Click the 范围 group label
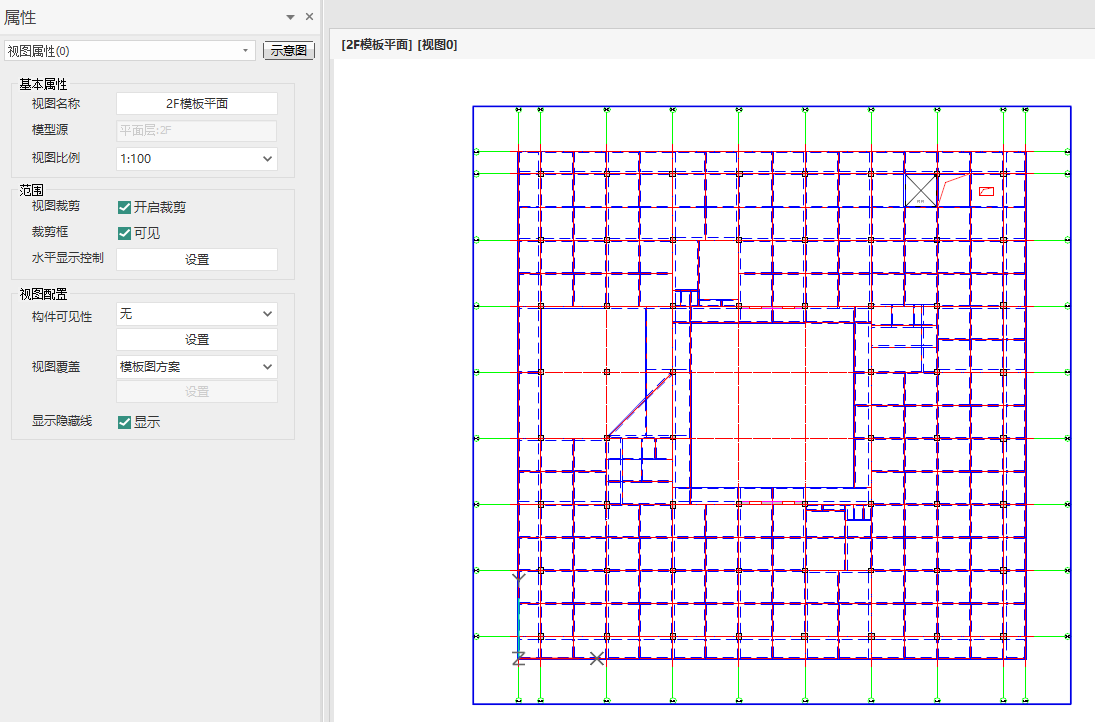The width and height of the screenshot is (1095, 722). (x=31, y=190)
